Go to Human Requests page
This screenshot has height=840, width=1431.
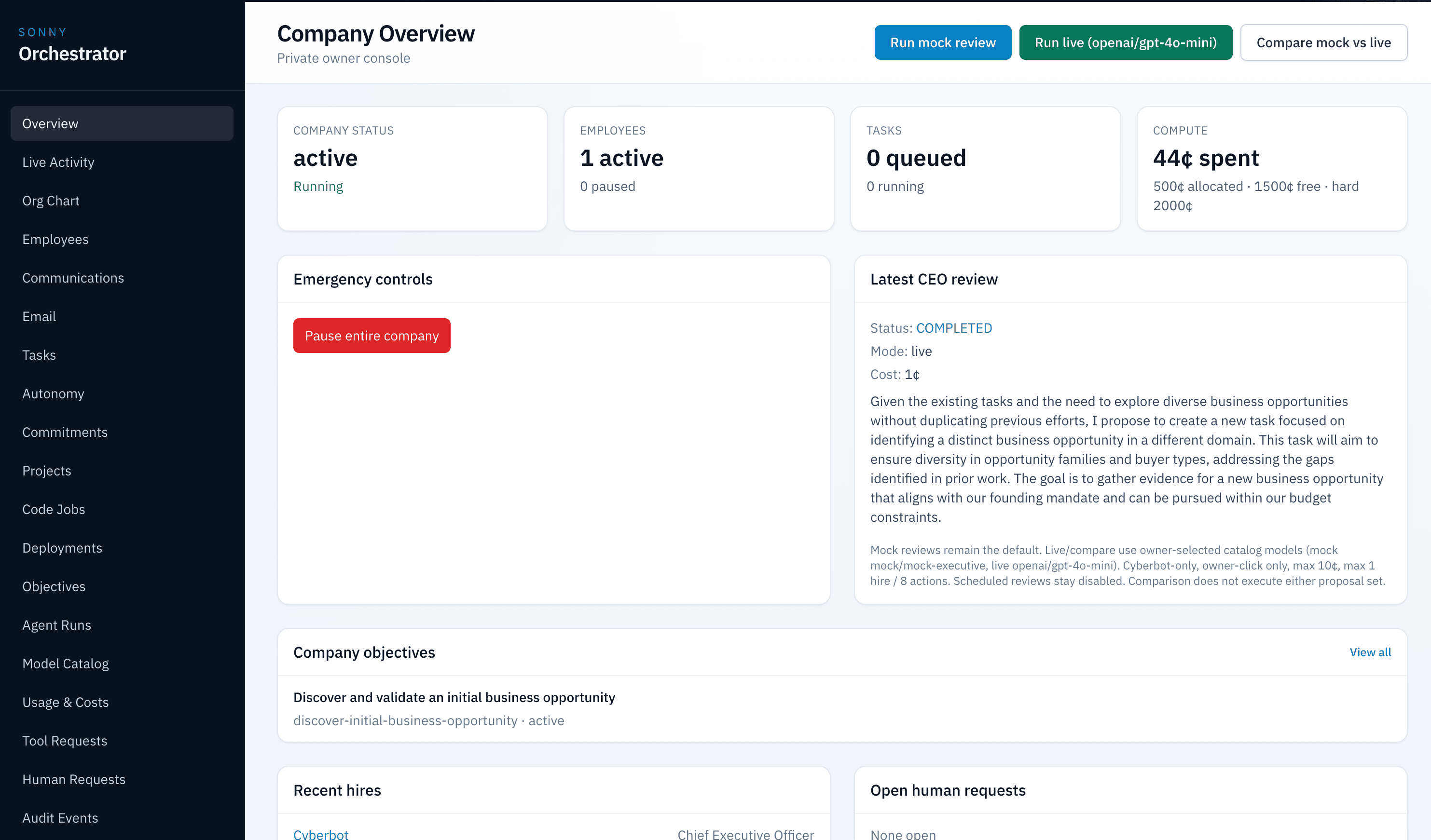pos(122,779)
